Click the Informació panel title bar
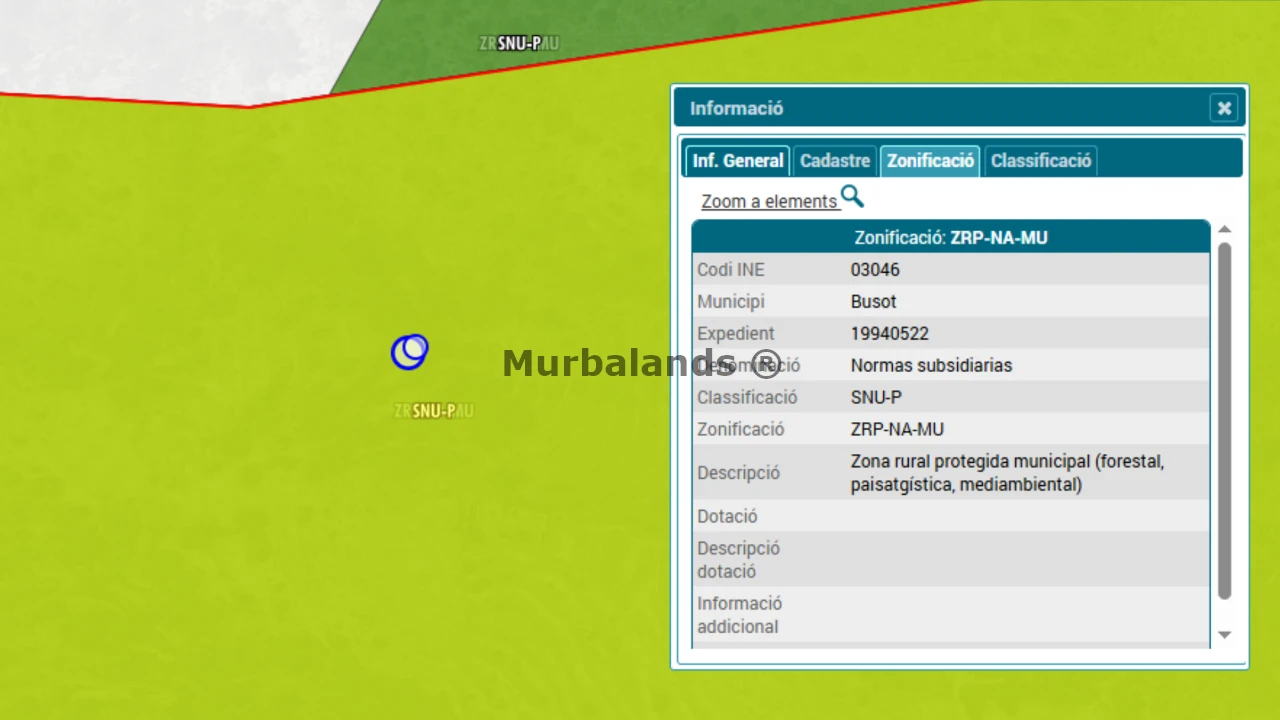The width and height of the screenshot is (1280, 720). pos(940,108)
